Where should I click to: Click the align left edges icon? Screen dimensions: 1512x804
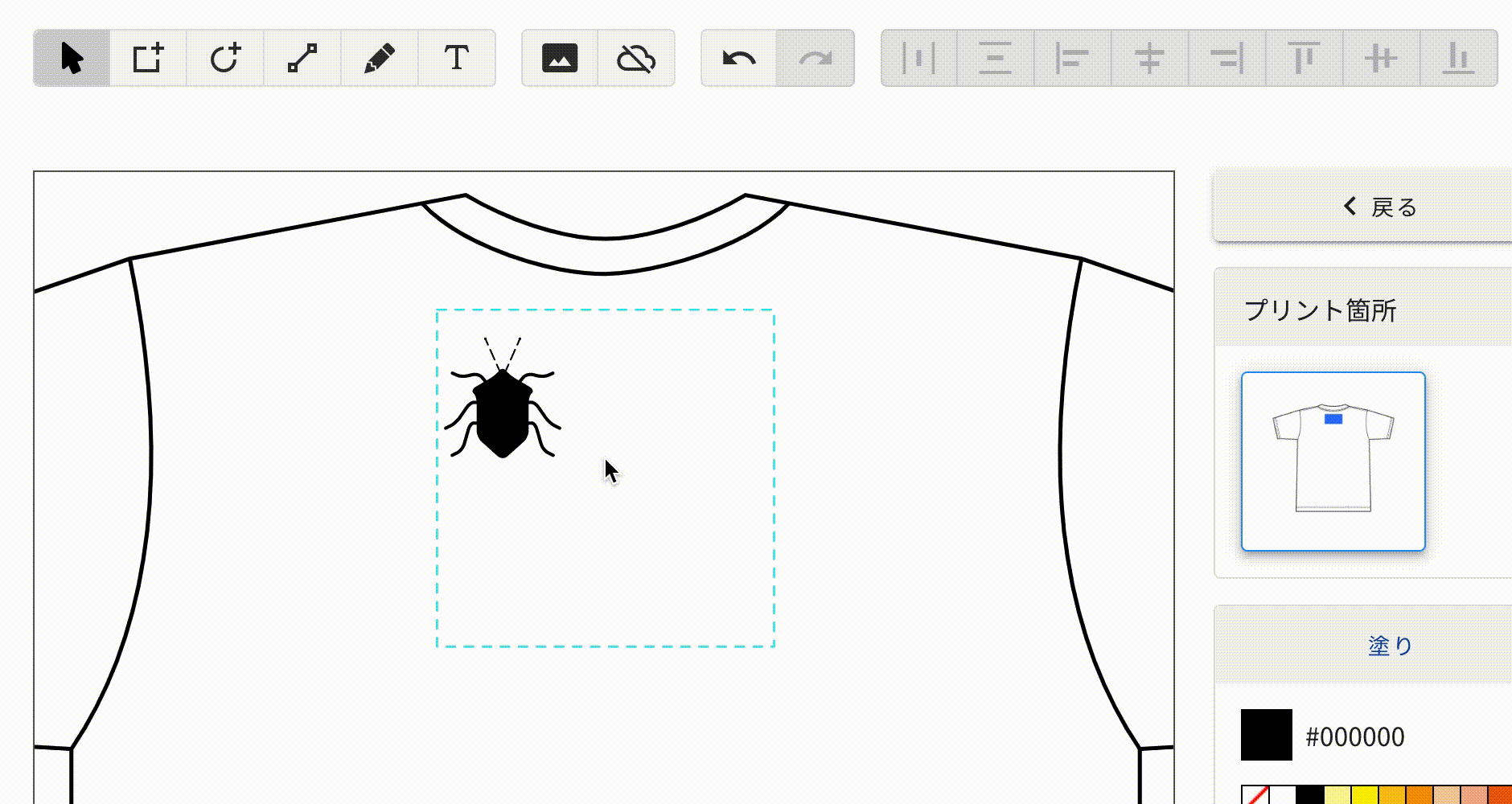(x=1072, y=59)
